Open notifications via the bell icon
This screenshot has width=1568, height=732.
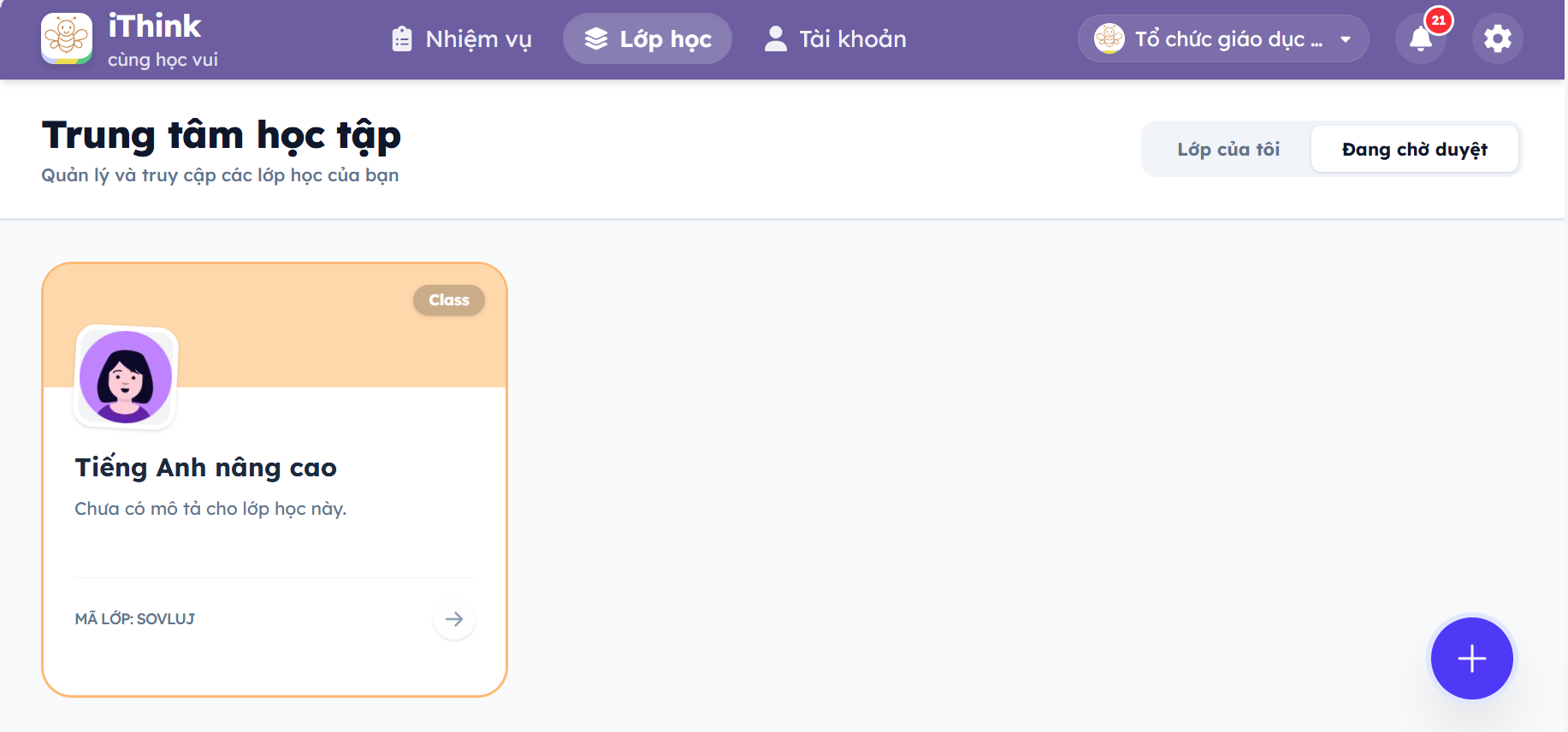click(x=1419, y=39)
